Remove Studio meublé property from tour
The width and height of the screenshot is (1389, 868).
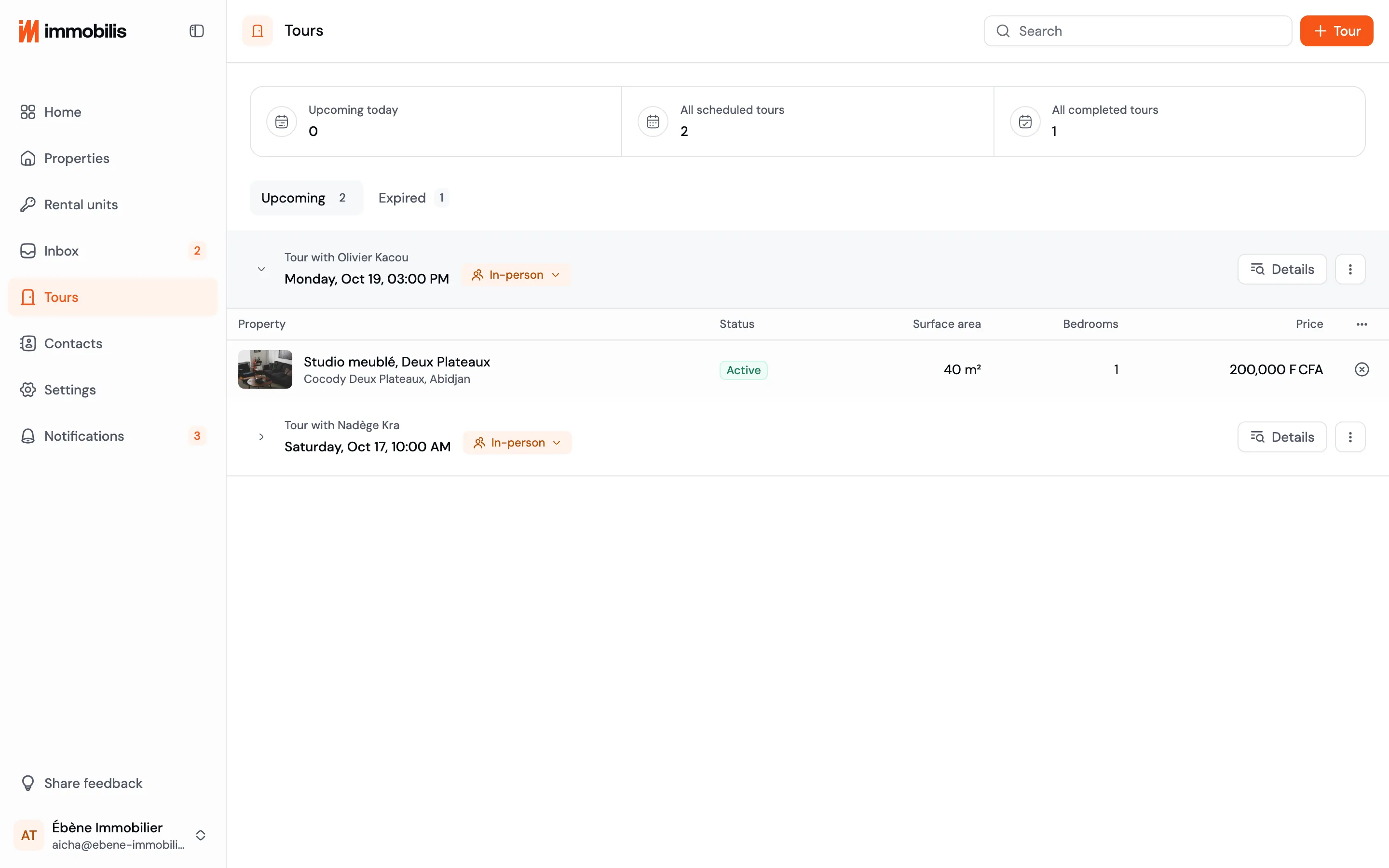(x=1362, y=370)
